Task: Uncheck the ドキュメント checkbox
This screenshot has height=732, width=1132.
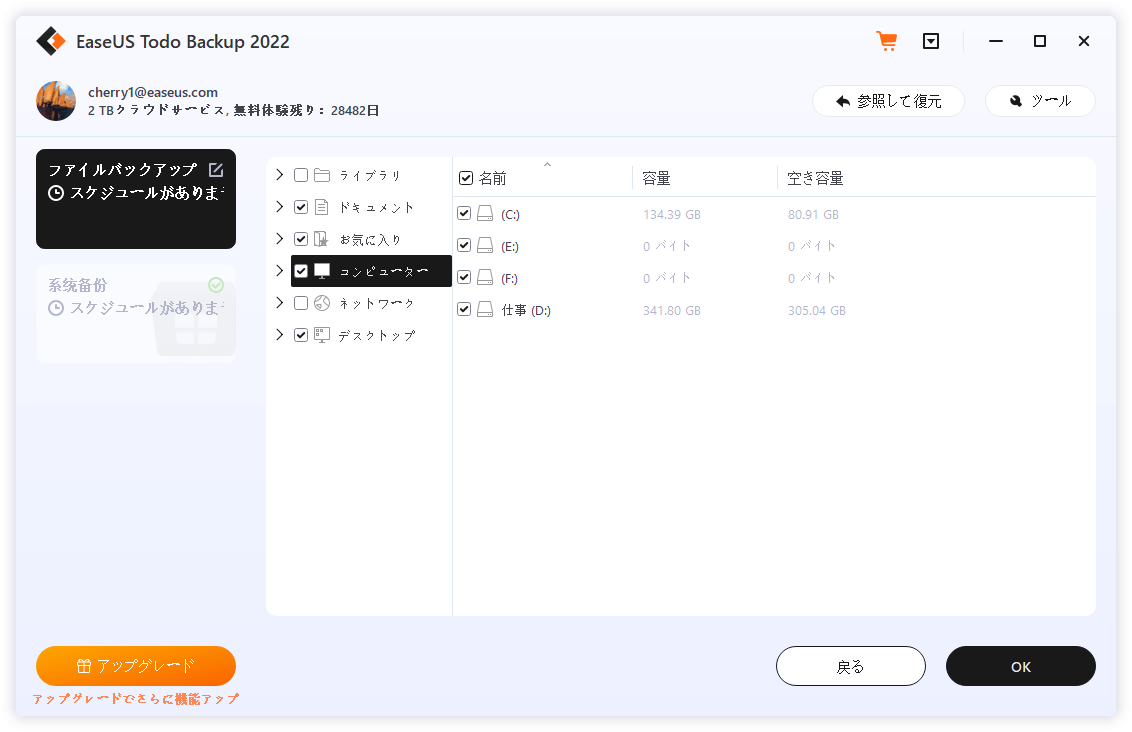Action: [x=301, y=206]
